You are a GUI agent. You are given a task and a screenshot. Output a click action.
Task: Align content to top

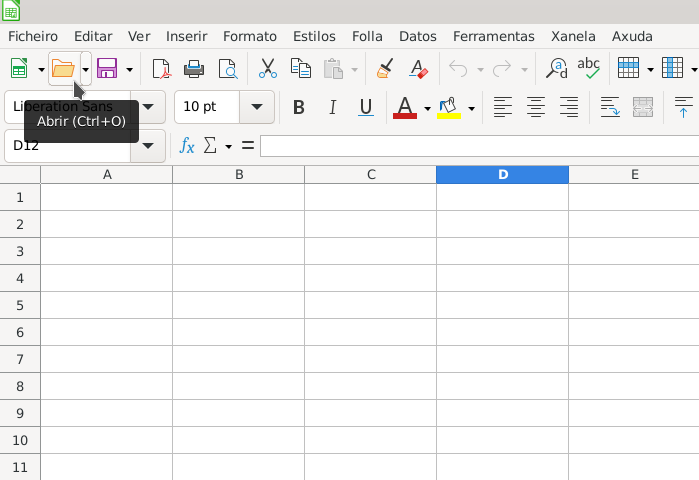point(683,107)
